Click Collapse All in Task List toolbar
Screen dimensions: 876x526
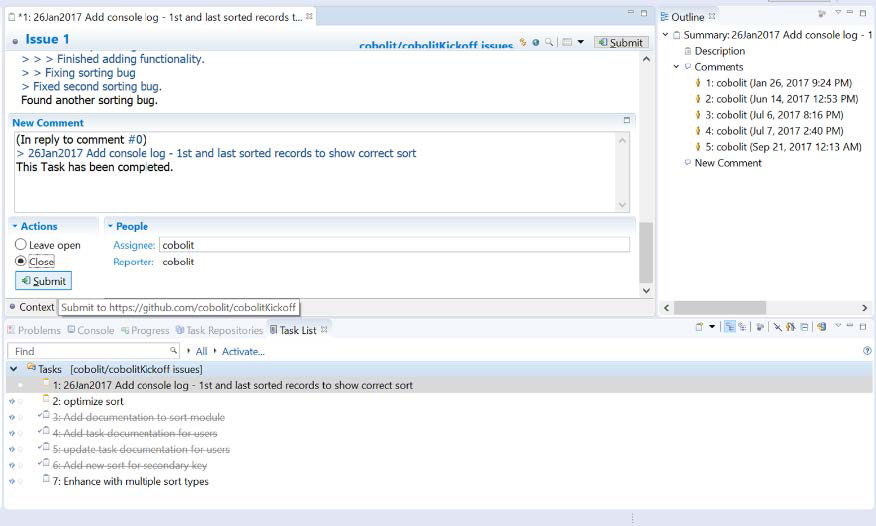[804, 327]
